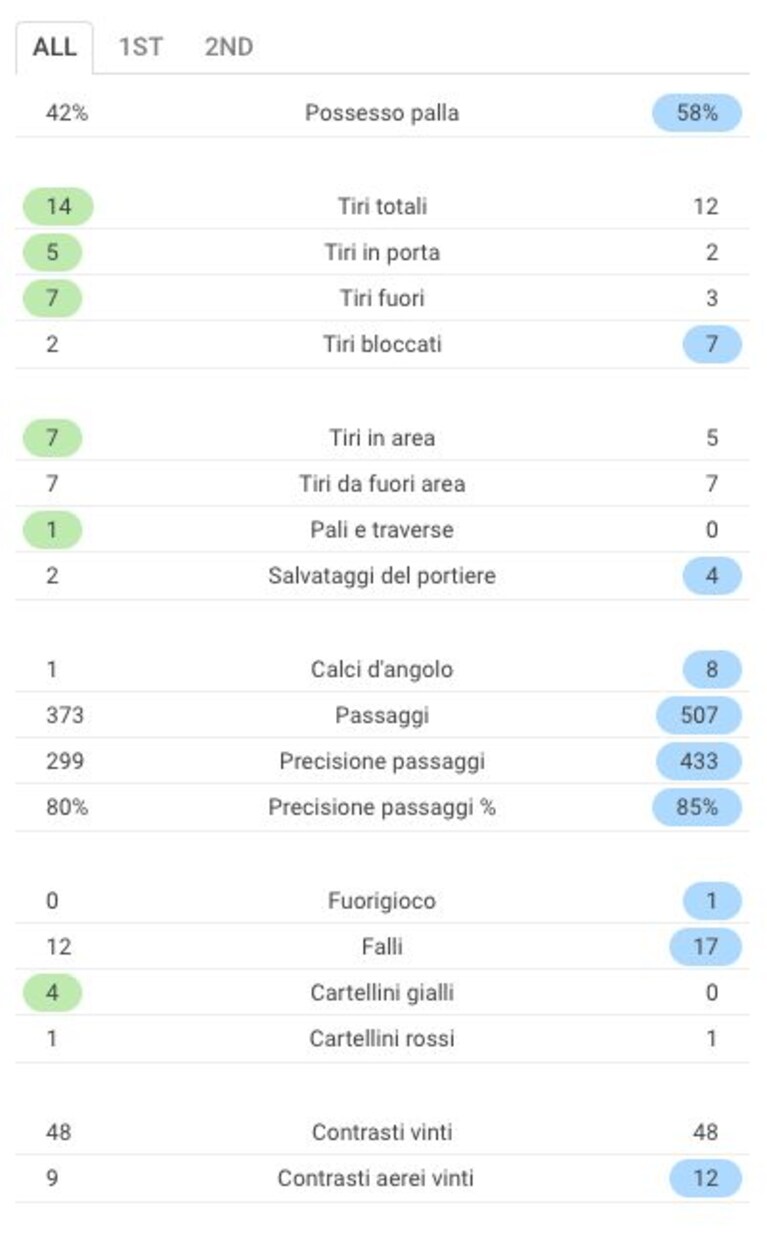
Task: Select the 58% possession blue badge
Action: coord(697,113)
